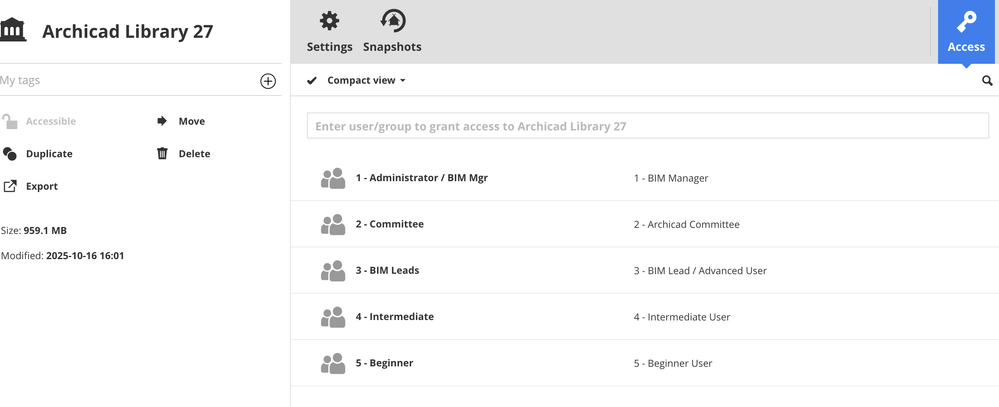Open the Settings gear icon
This screenshot has width=999, height=407.
coord(329,21)
